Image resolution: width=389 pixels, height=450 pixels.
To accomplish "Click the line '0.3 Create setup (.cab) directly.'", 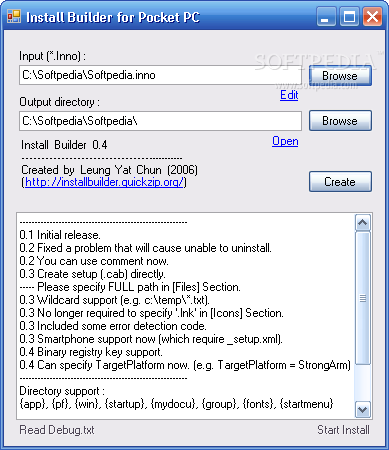I will [x=92, y=274].
